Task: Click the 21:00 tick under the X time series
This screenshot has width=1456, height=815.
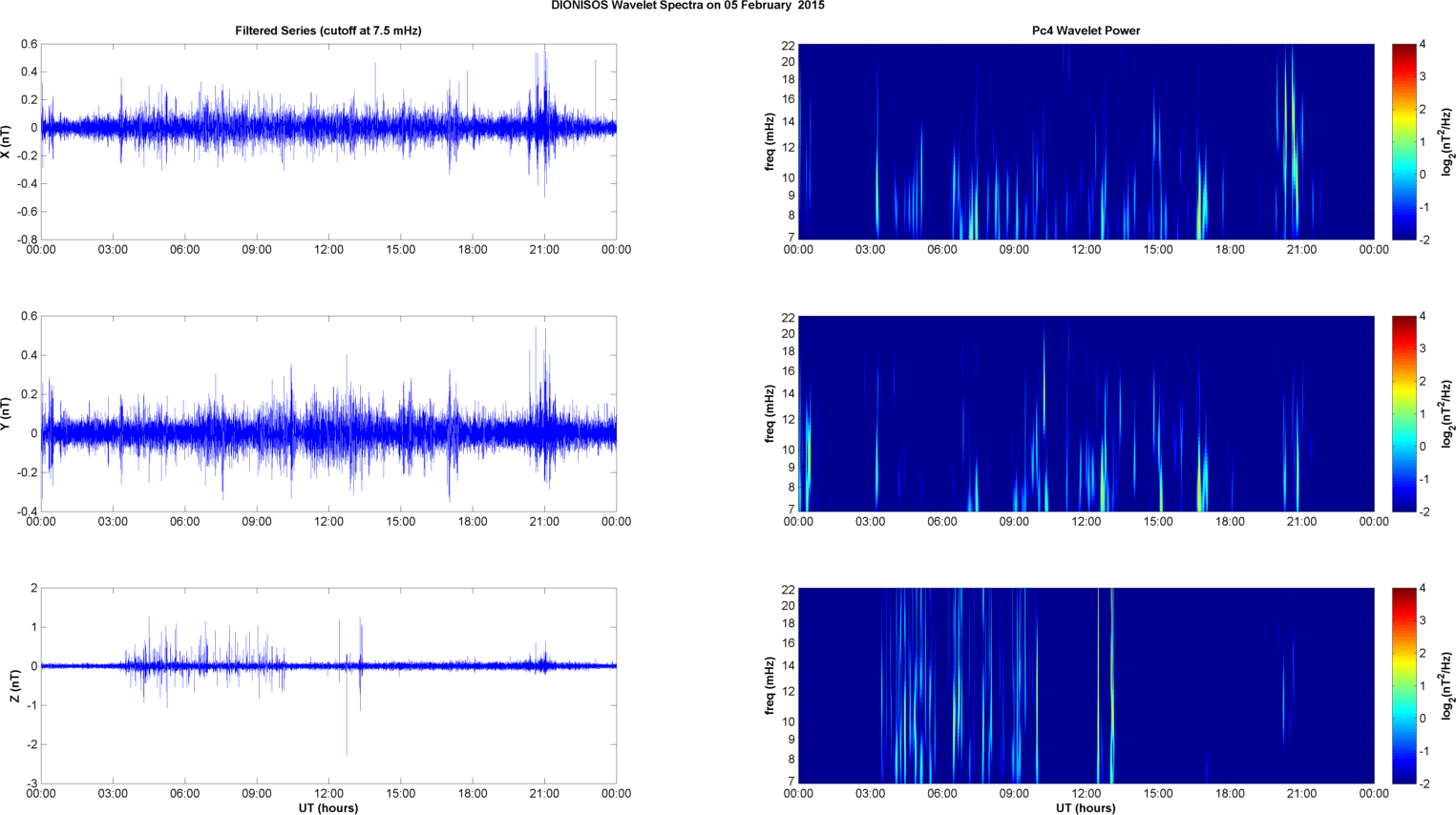Action: 544,250
